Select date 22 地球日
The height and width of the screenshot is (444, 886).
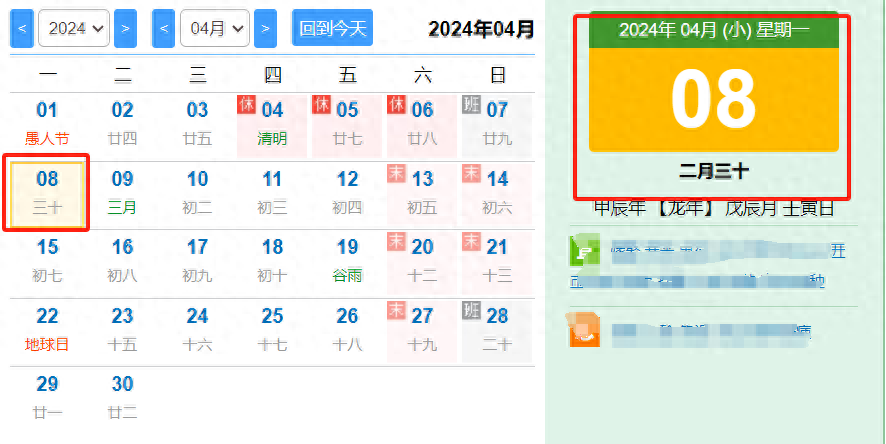pyautogui.click(x=47, y=331)
